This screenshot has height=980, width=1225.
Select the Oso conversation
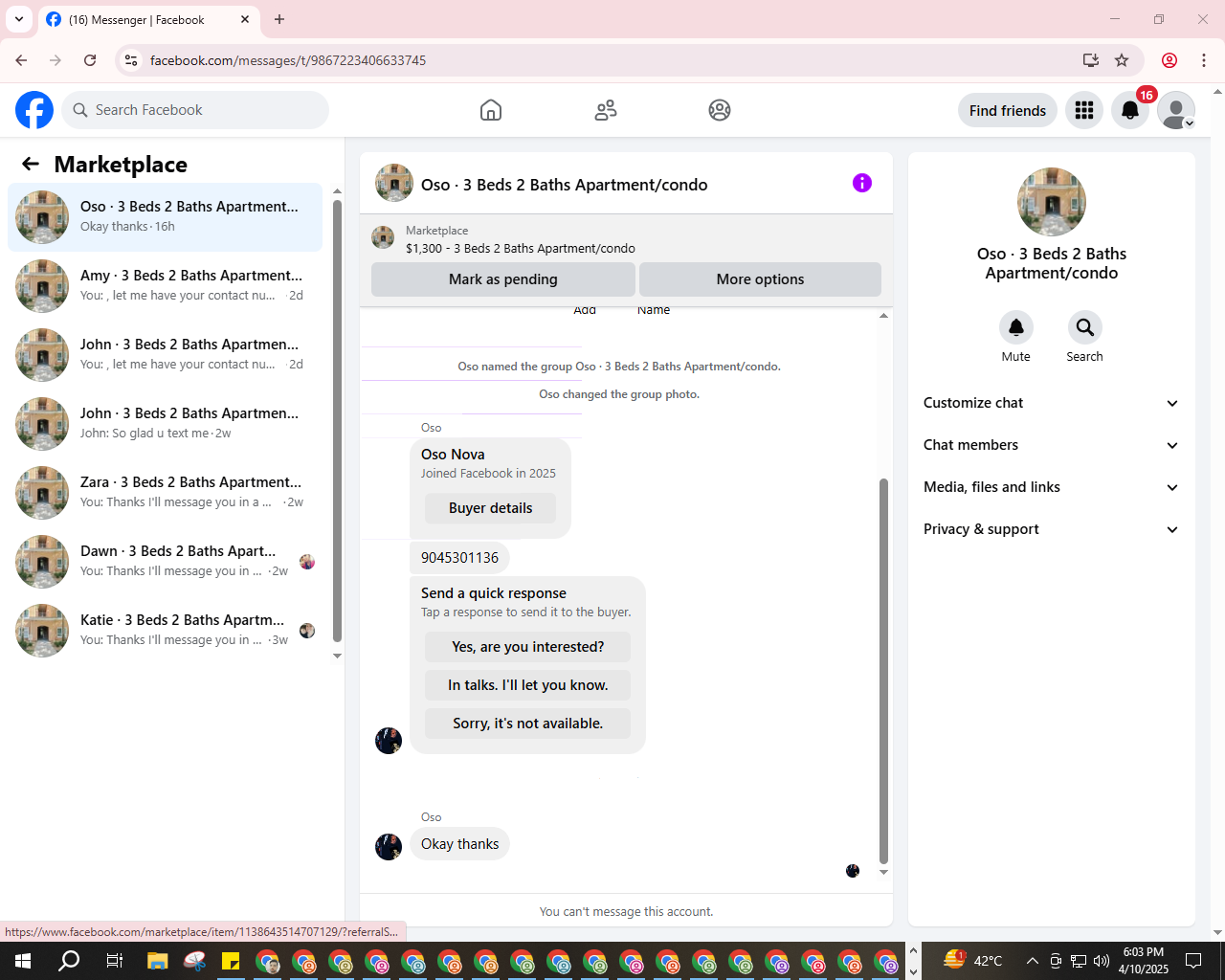(x=165, y=217)
